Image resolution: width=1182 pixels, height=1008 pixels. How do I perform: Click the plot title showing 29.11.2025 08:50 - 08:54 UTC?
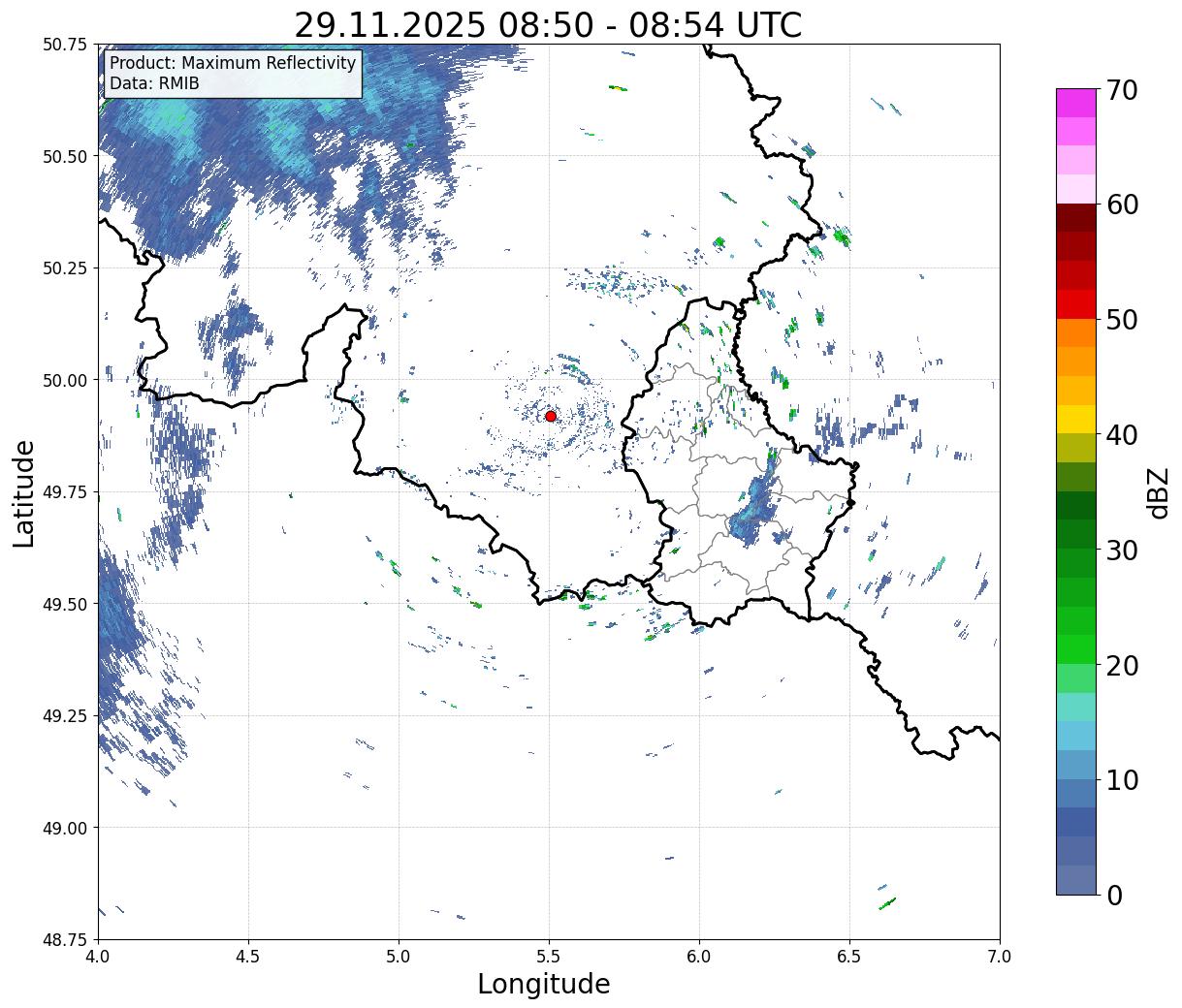coord(548,24)
